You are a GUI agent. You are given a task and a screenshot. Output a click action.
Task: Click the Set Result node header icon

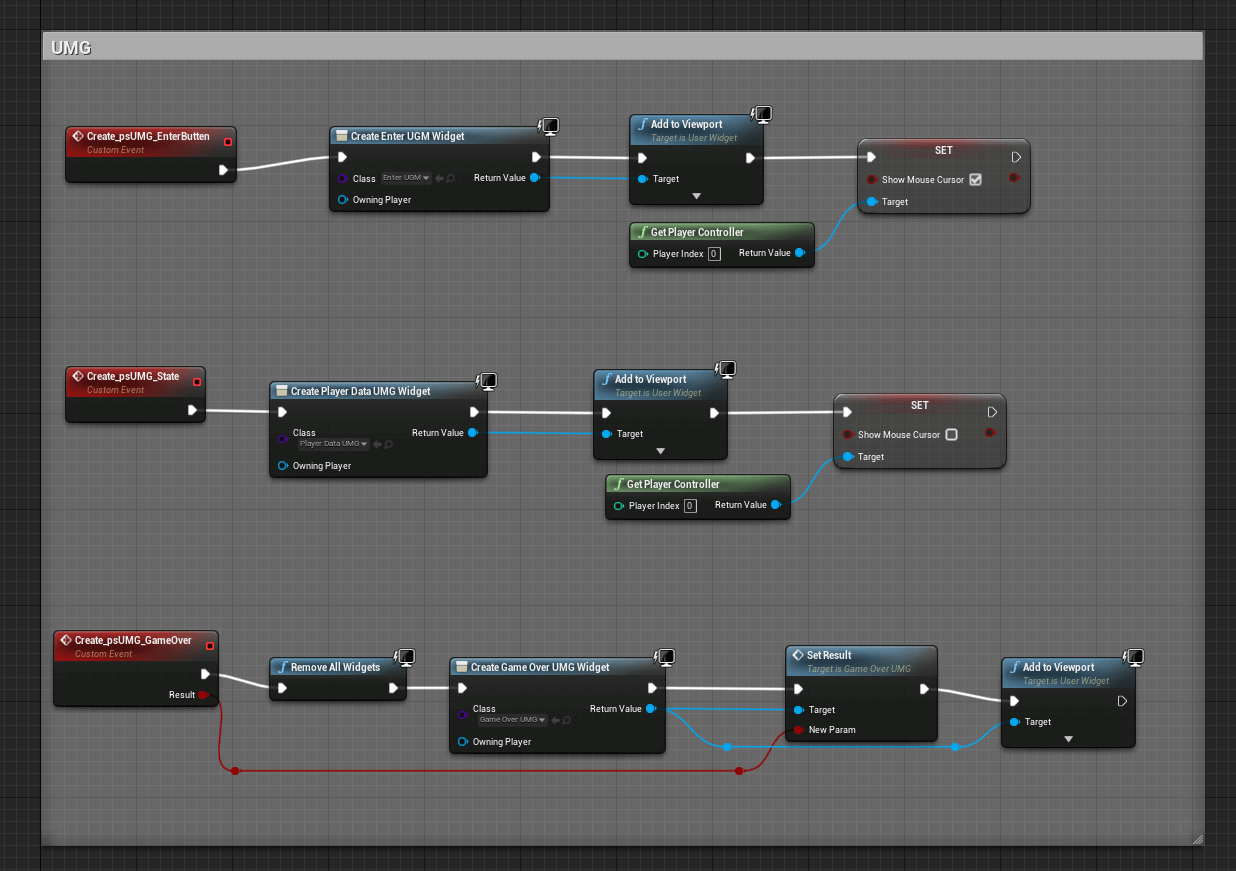click(798, 655)
